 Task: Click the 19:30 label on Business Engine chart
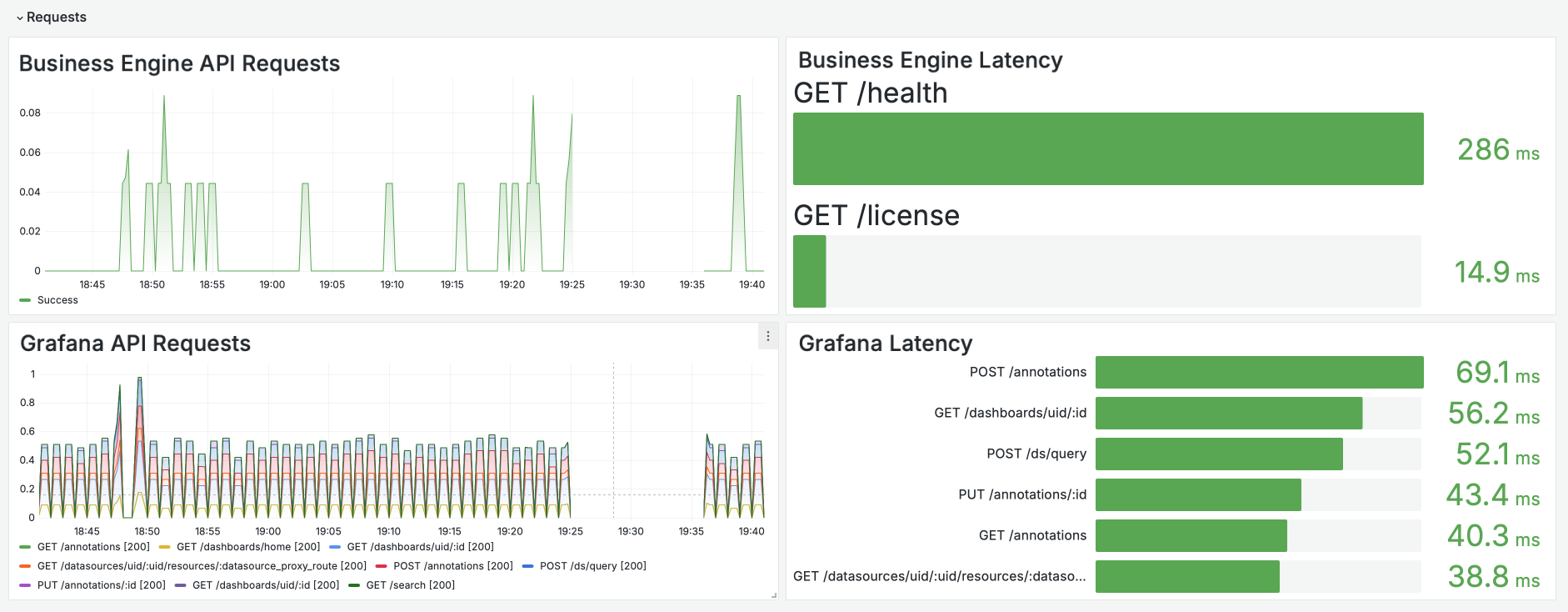pyautogui.click(x=632, y=284)
